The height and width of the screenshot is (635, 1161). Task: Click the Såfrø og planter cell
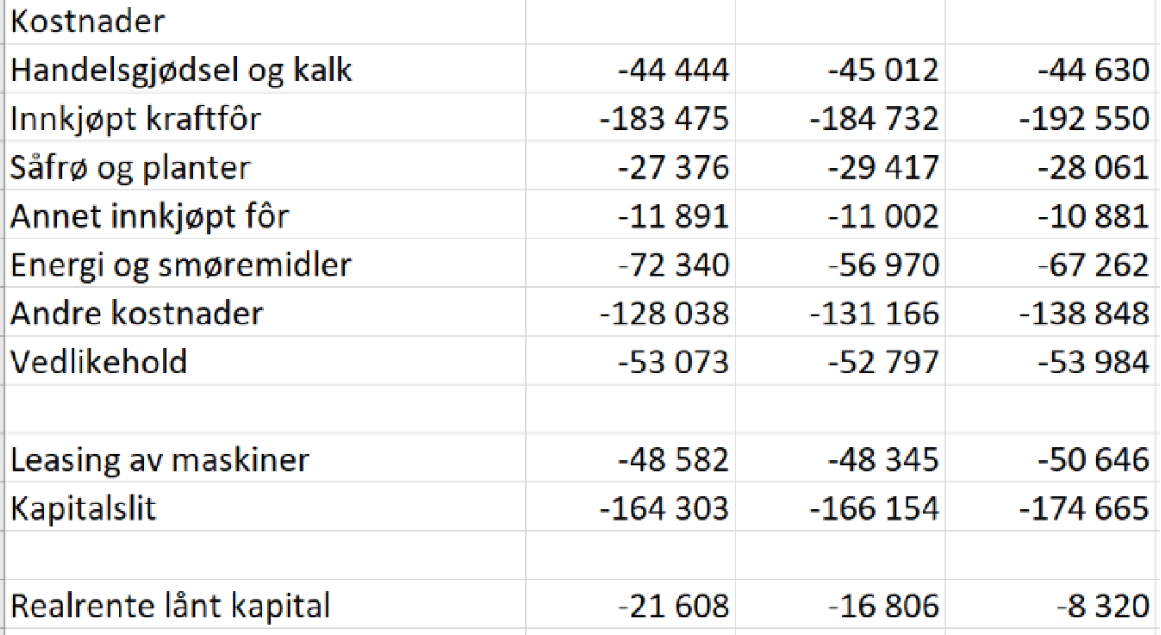[130, 167]
